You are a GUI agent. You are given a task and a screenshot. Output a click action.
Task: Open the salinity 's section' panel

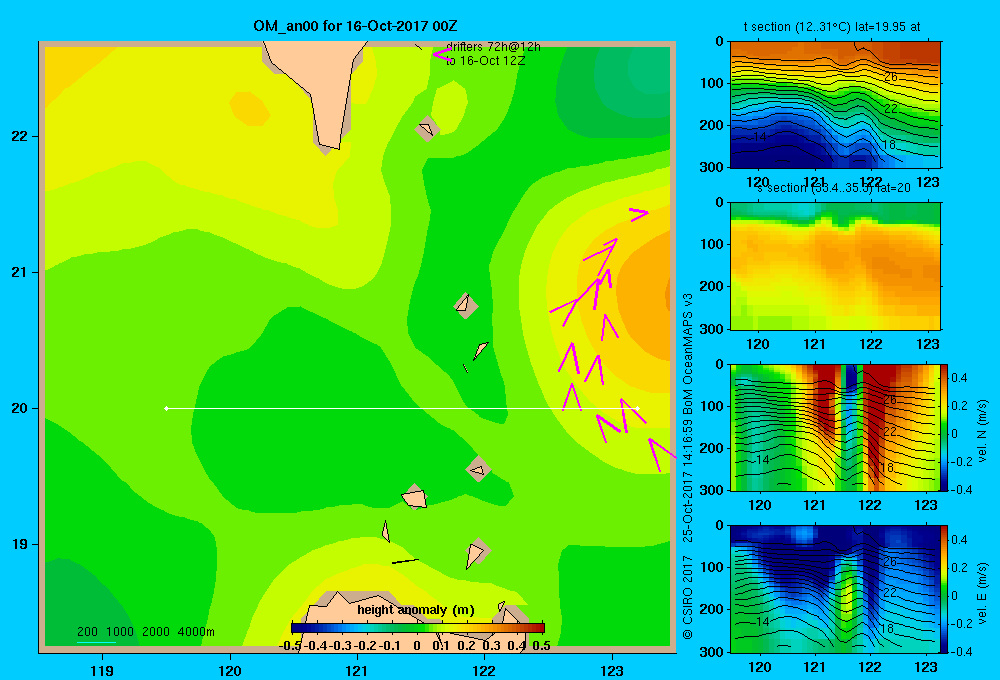click(835, 266)
